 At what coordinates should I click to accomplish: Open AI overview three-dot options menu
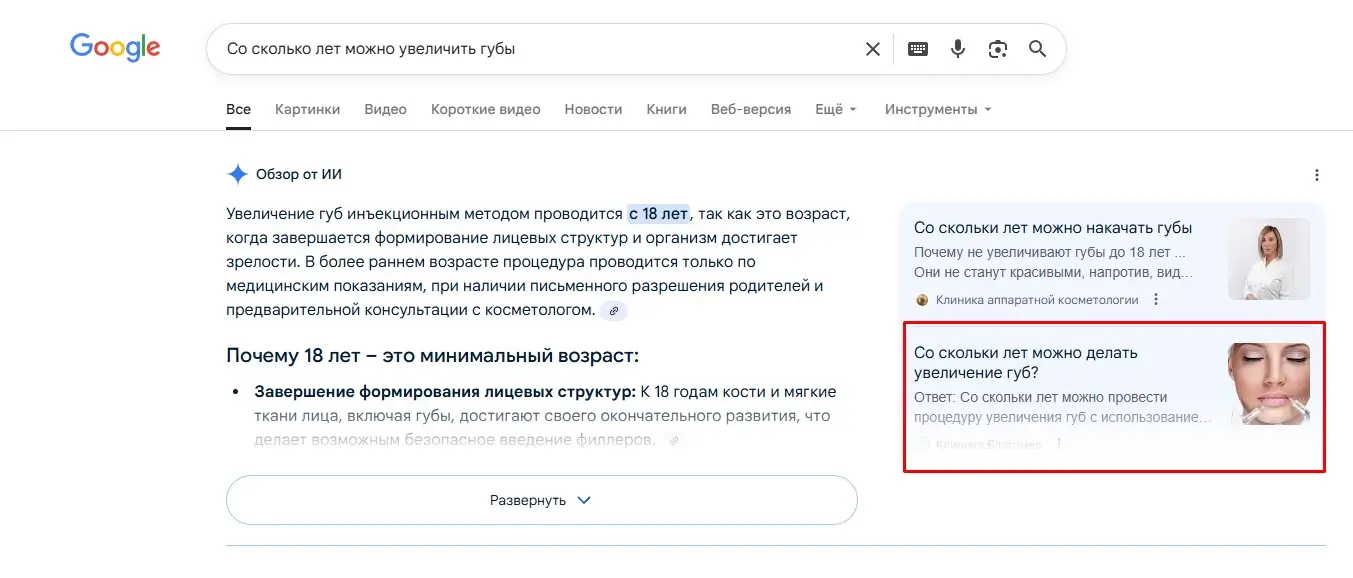click(1316, 175)
